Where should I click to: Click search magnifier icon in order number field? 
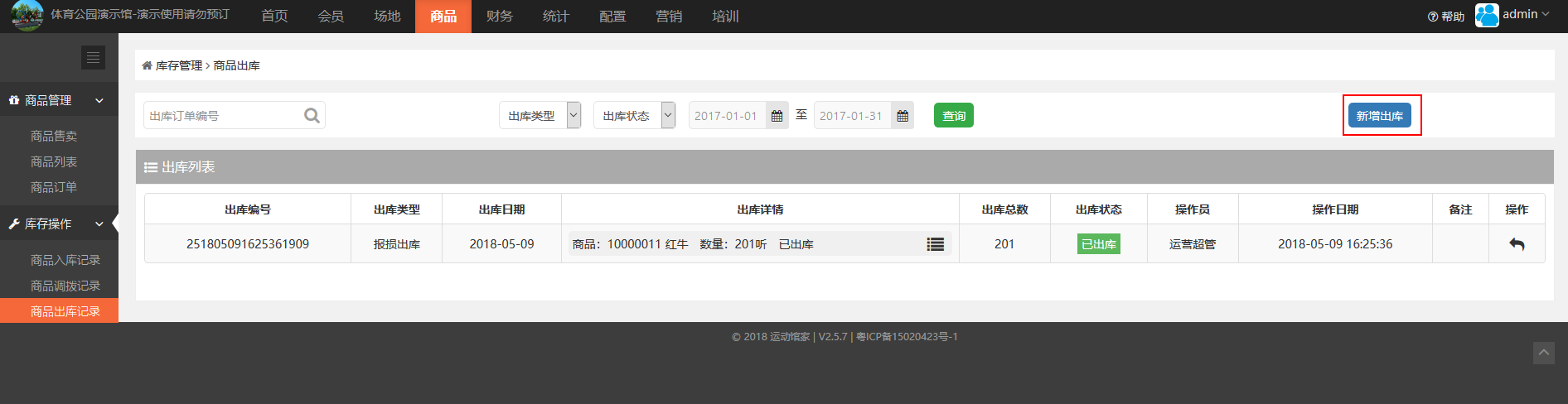312,116
